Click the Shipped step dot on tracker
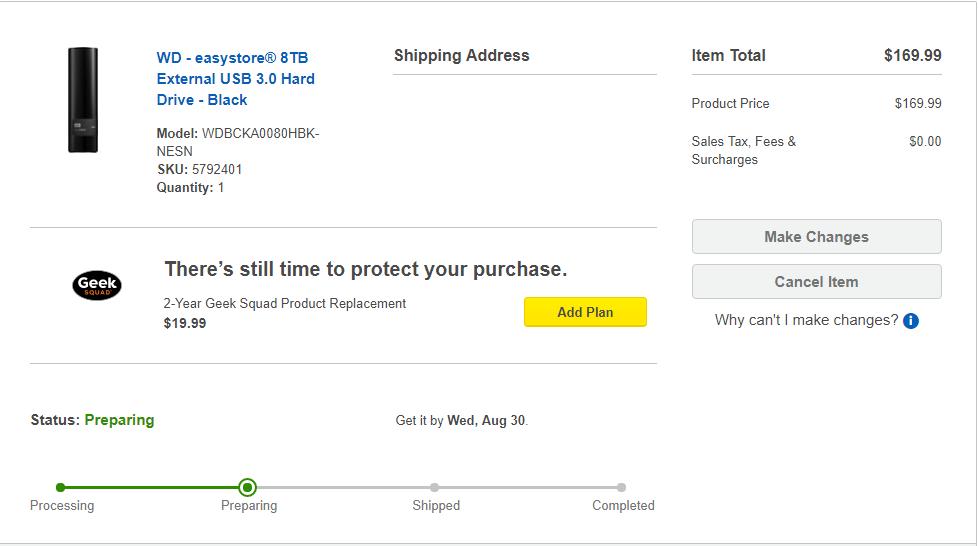The width and height of the screenshot is (978, 546). (434, 487)
